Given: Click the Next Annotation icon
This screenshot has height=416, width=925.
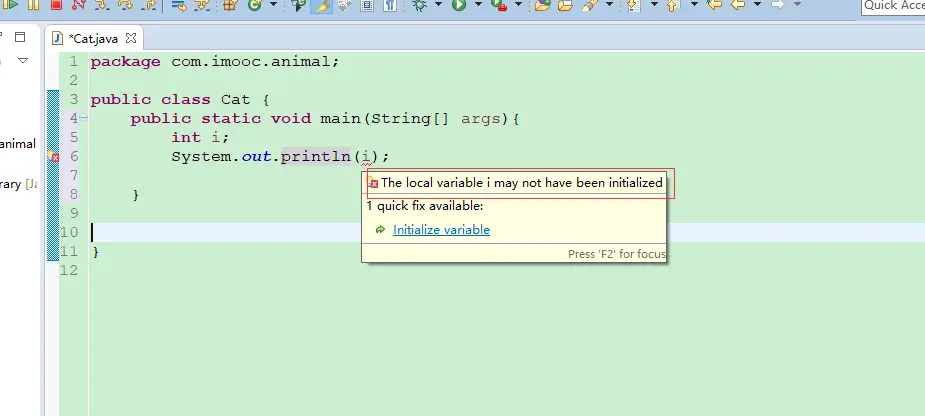Looking at the screenshot, I should (634, 5).
